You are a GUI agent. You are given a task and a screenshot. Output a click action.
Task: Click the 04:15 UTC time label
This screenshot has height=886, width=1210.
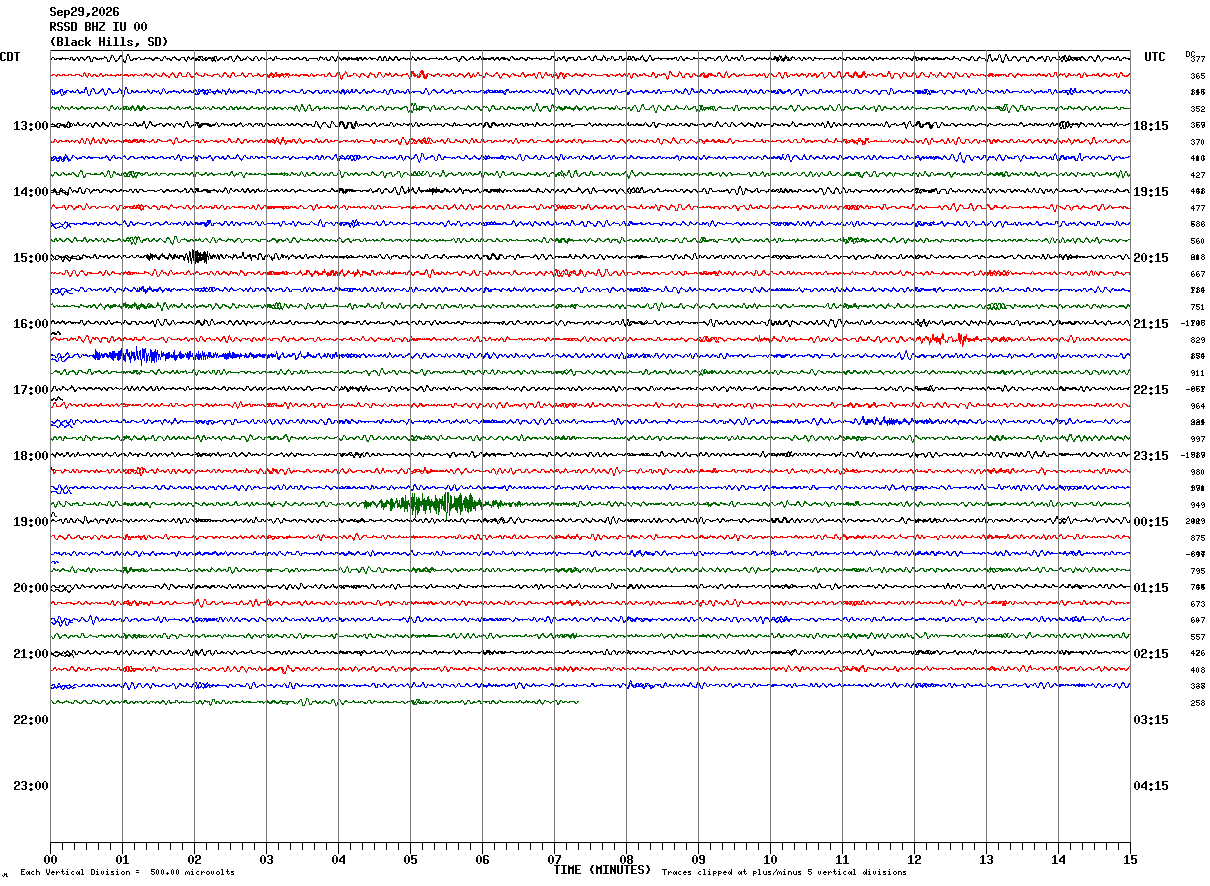click(1151, 786)
